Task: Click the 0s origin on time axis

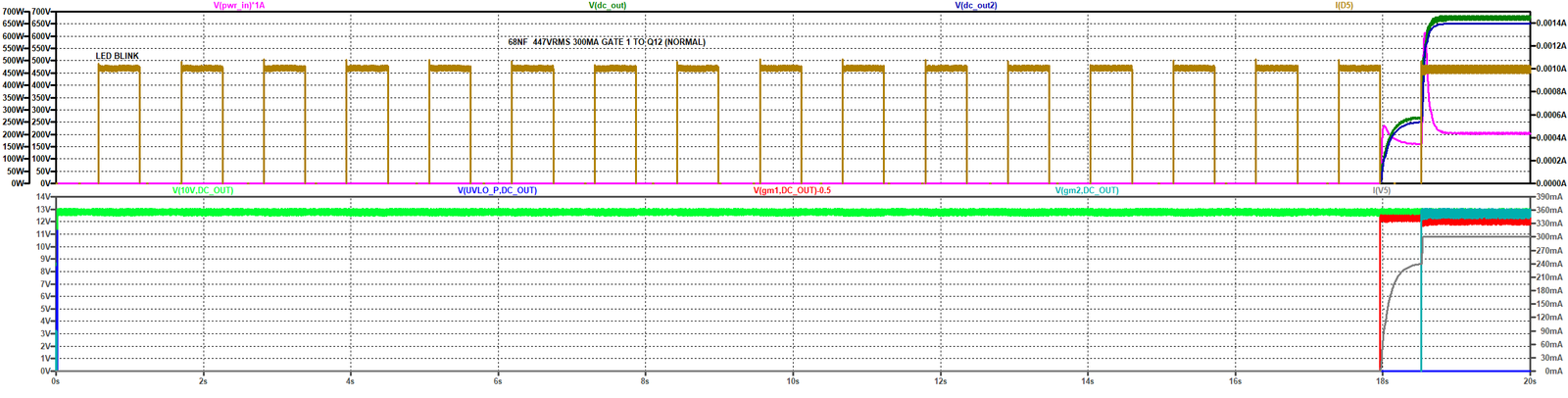Action: pos(56,381)
